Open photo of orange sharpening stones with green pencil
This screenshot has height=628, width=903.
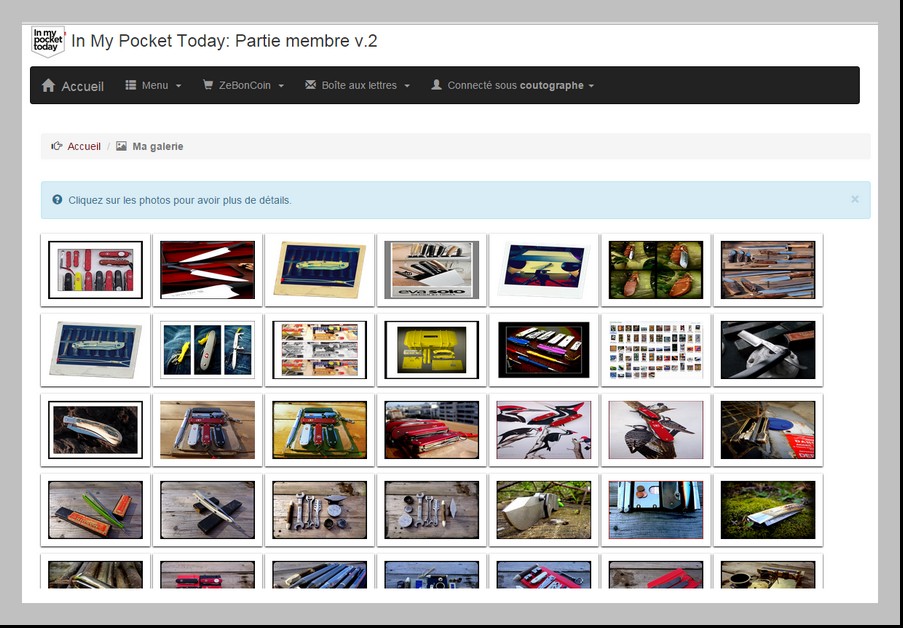pyautogui.click(x=96, y=510)
